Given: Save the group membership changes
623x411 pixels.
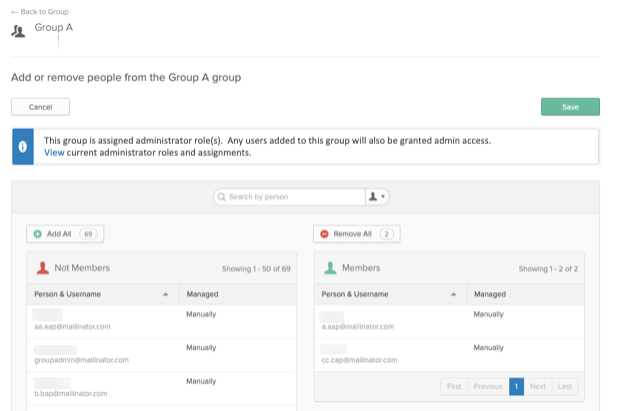Looking at the screenshot, I should (570, 107).
